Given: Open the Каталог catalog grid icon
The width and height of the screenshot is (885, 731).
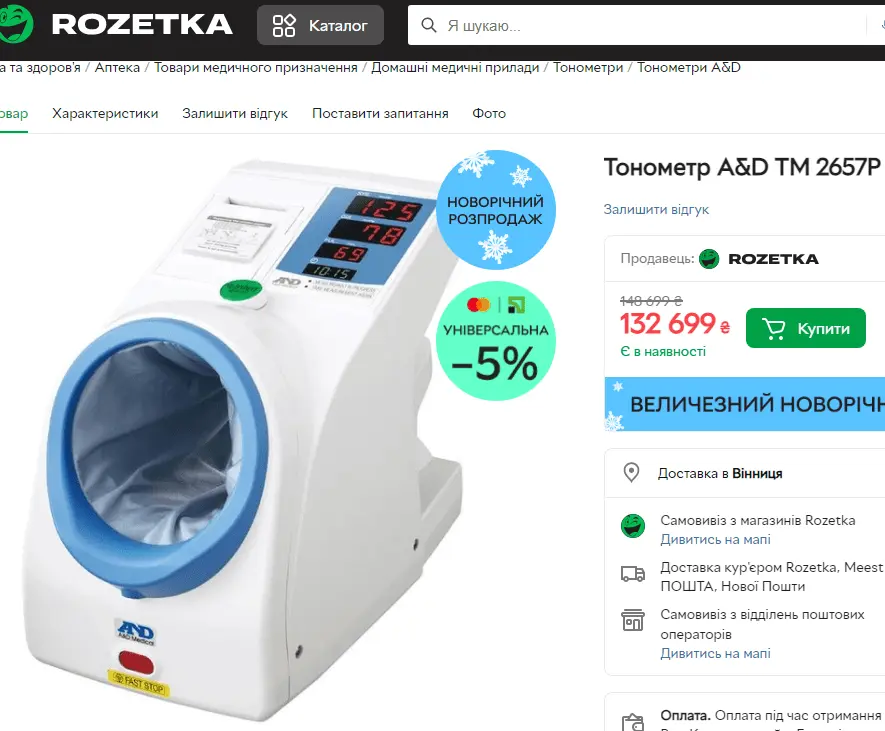Looking at the screenshot, I should 284,25.
